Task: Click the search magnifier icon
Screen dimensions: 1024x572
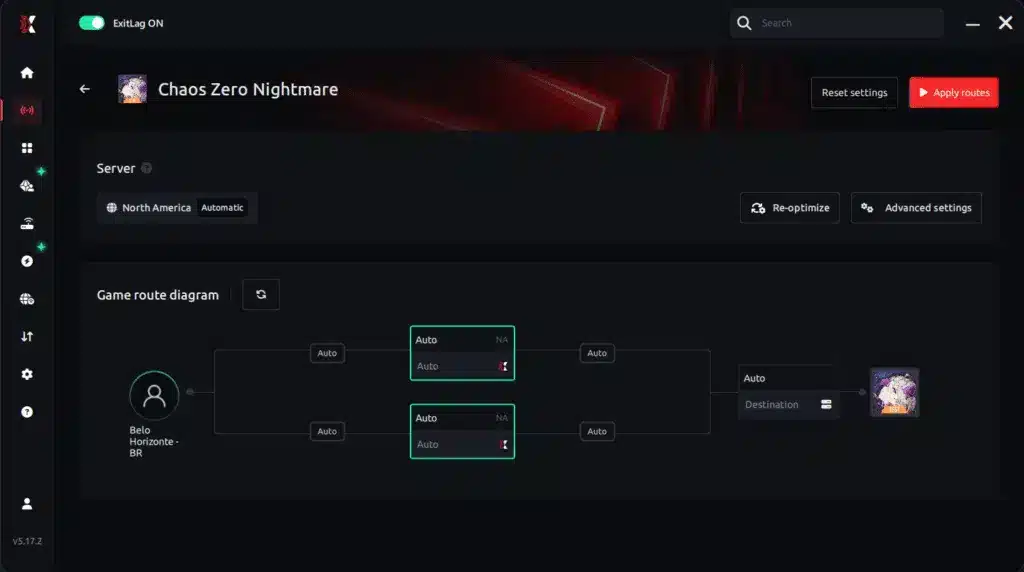Action: [744, 23]
